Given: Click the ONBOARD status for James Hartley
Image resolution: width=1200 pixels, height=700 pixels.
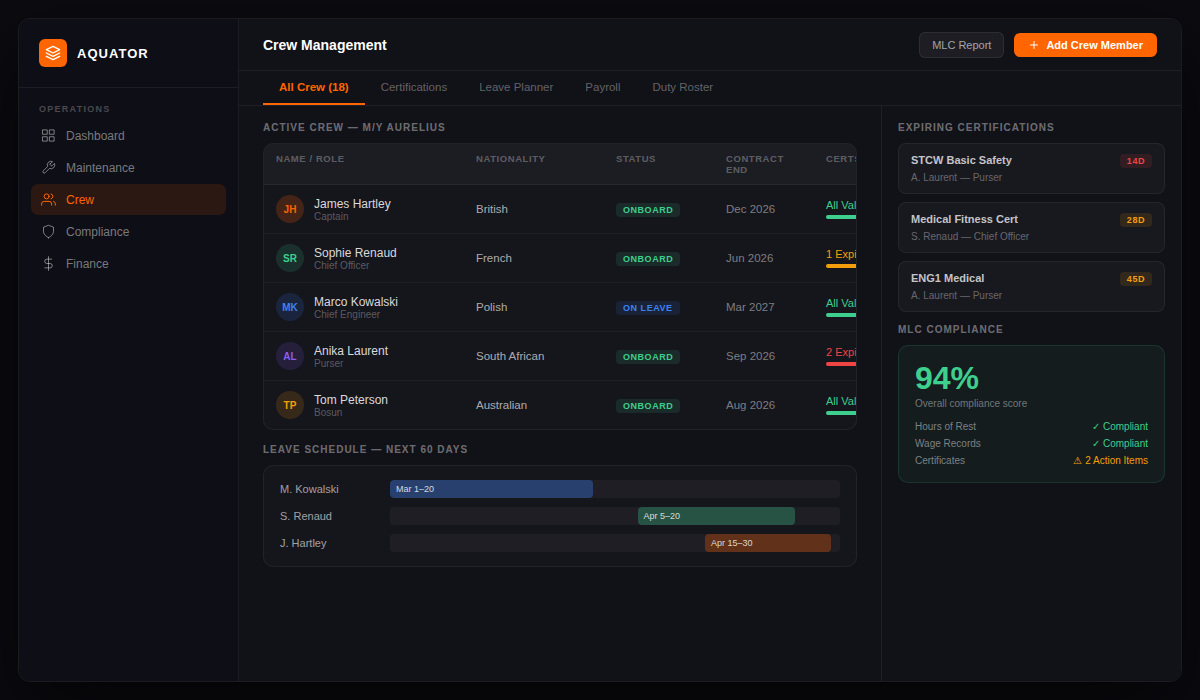Looking at the screenshot, I should [648, 210].
